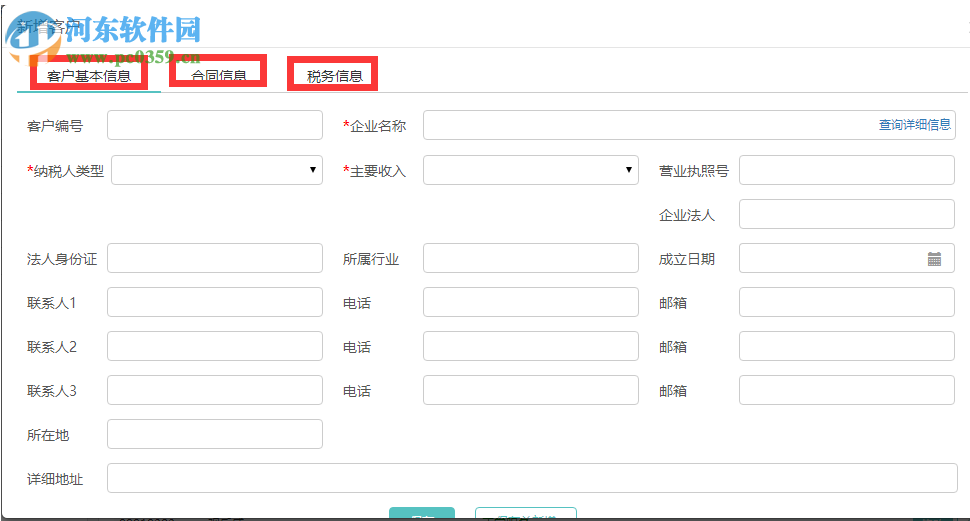This screenshot has height=521, width=970.
Task: Click the 客户编号 input field
Action: pos(215,125)
